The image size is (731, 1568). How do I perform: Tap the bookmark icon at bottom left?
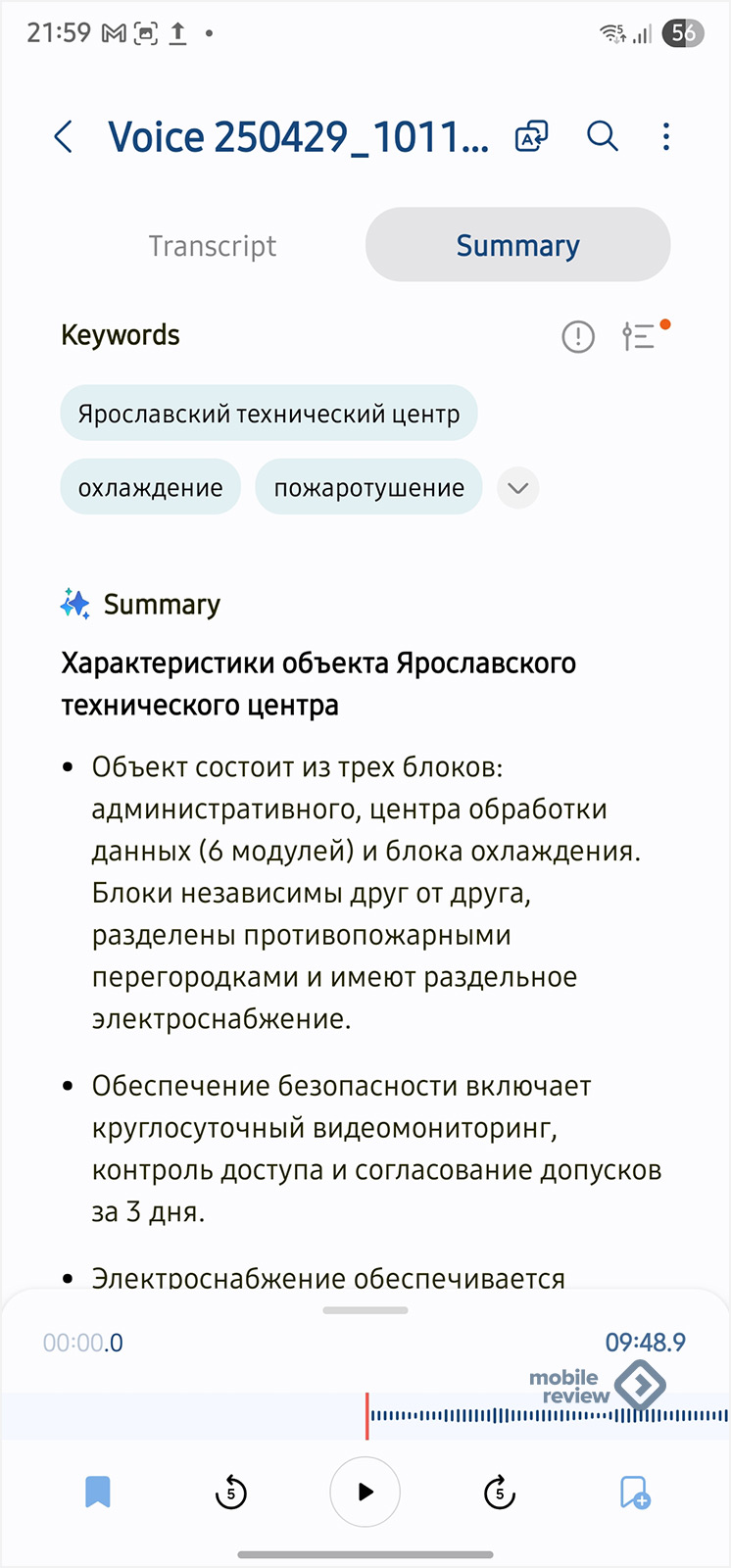(98, 1493)
